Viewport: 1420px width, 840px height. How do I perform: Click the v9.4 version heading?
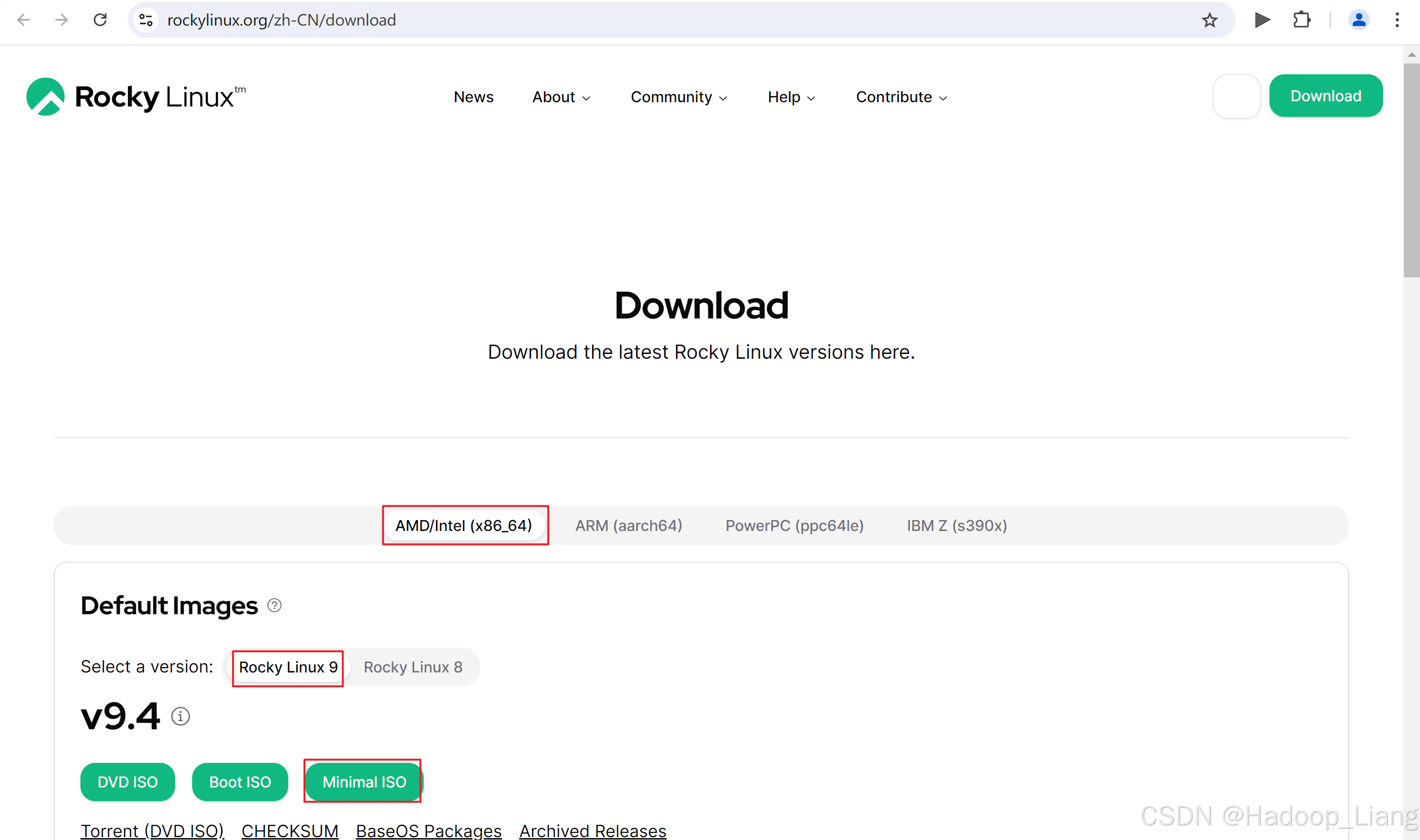click(121, 716)
